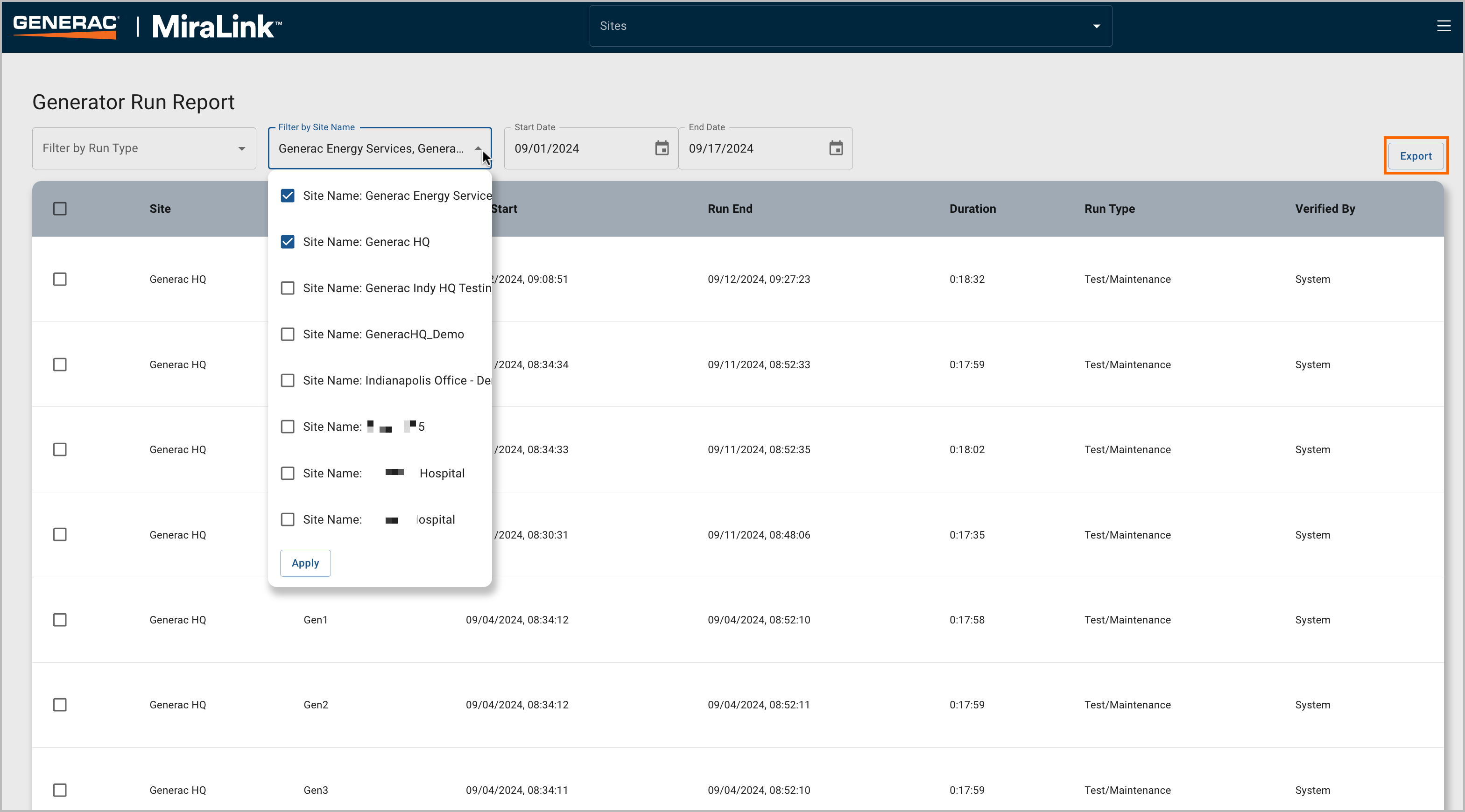The image size is (1465, 812).
Task: Select the Gen2 row checkbox
Action: (60, 705)
